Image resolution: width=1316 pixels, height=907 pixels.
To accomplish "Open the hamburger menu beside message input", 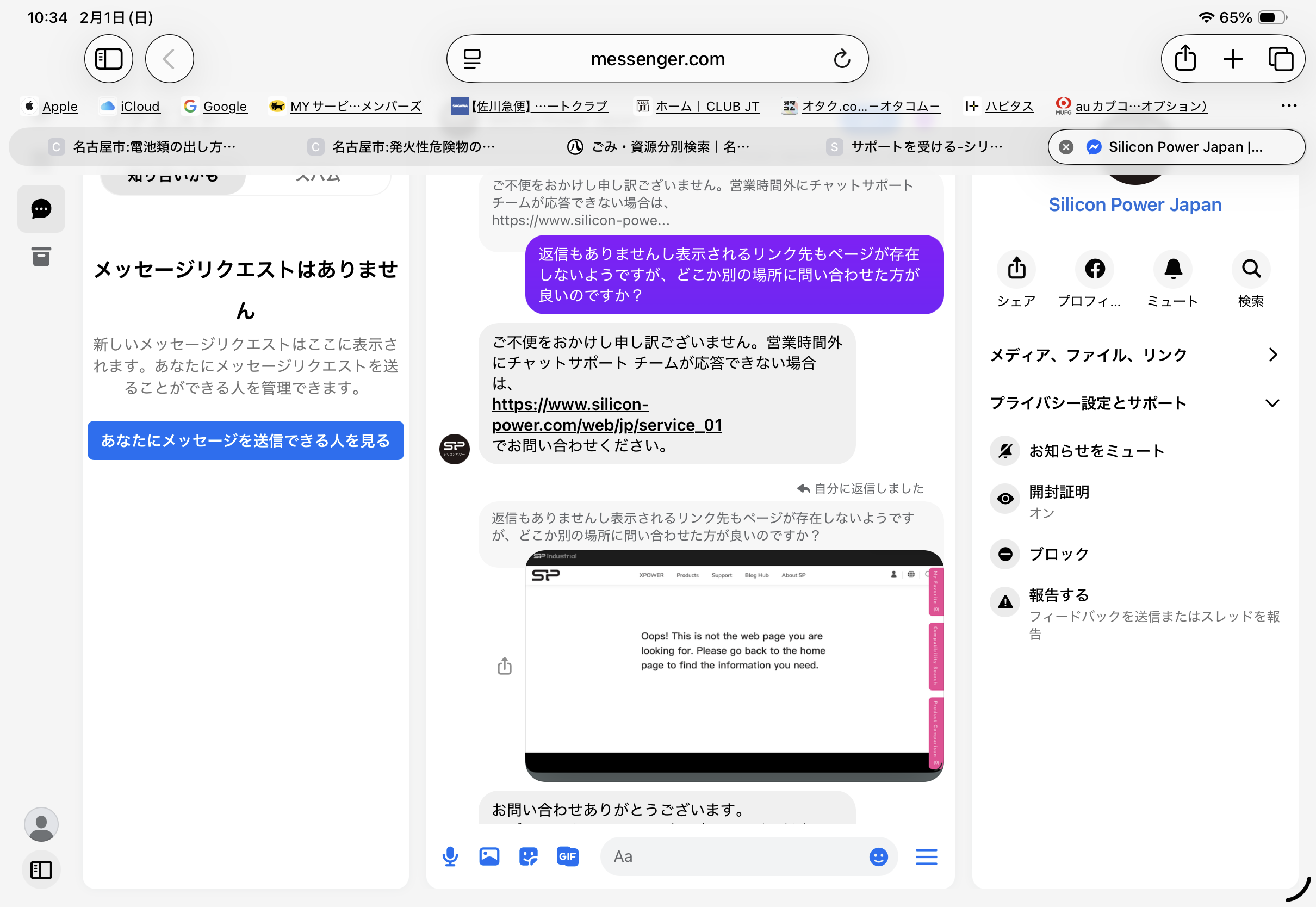I will (926, 856).
